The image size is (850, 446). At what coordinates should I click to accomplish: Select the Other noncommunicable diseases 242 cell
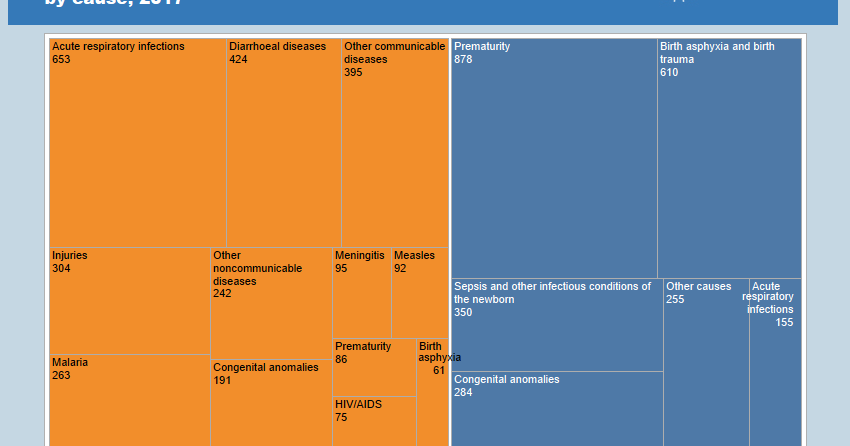[x=271, y=303]
